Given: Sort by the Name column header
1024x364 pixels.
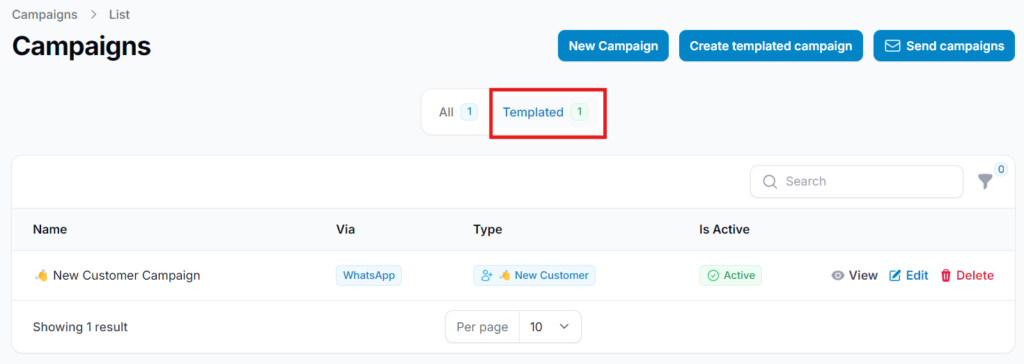Looking at the screenshot, I should (50, 229).
